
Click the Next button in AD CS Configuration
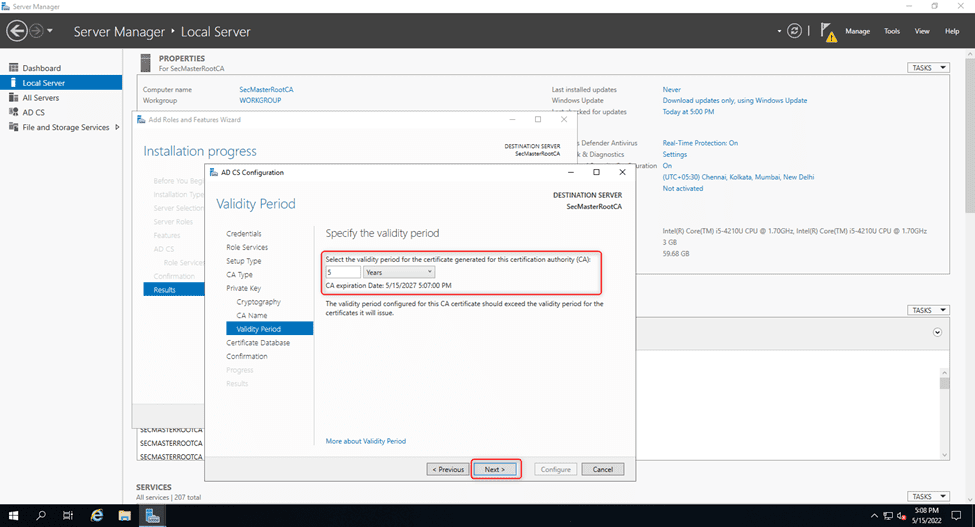coord(495,469)
